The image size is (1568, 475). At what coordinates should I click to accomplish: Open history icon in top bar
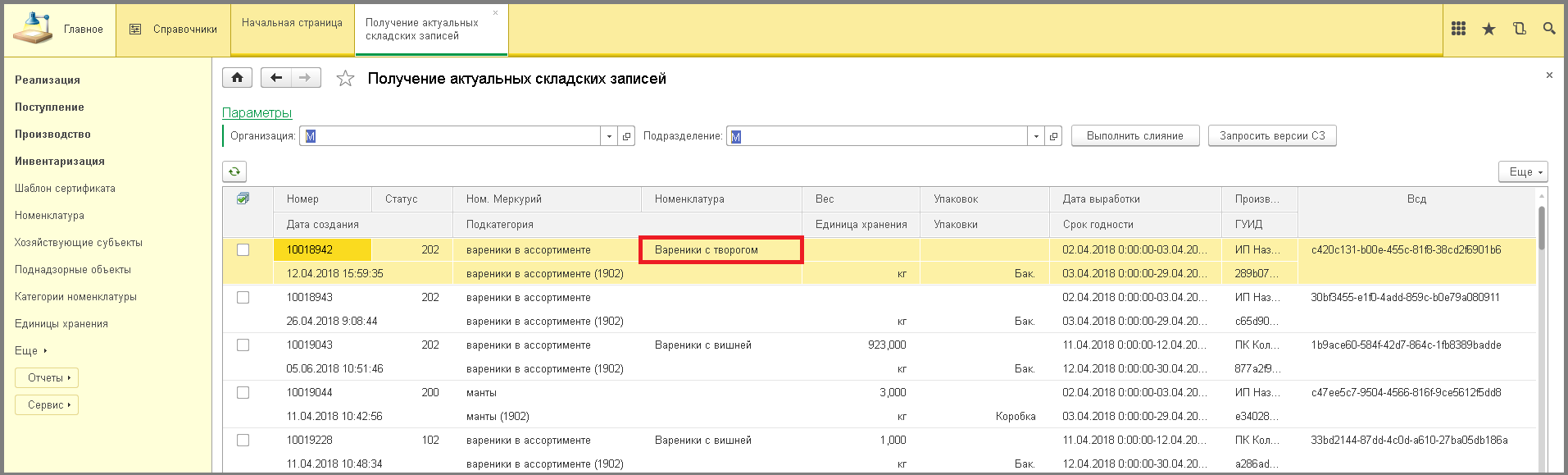1519,29
